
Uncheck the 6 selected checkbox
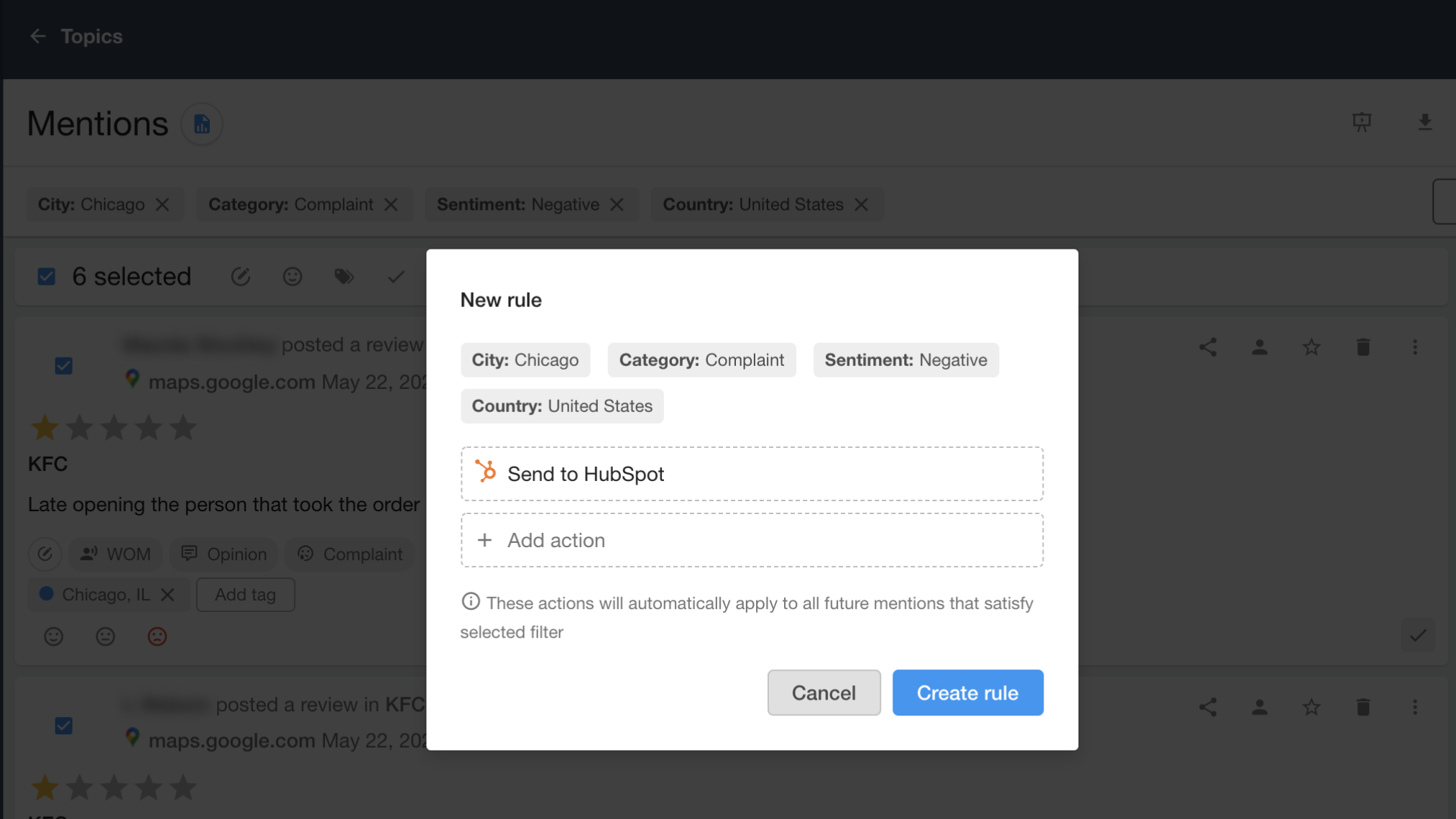pyautogui.click(x=46, y=276)
